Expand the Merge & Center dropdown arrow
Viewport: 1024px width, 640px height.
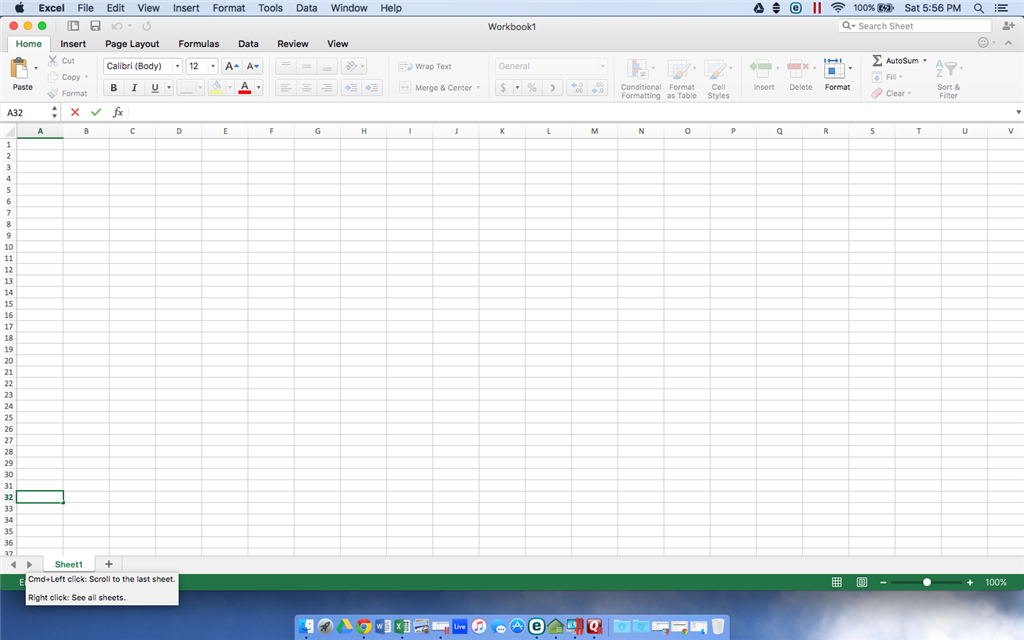(479, 88)
